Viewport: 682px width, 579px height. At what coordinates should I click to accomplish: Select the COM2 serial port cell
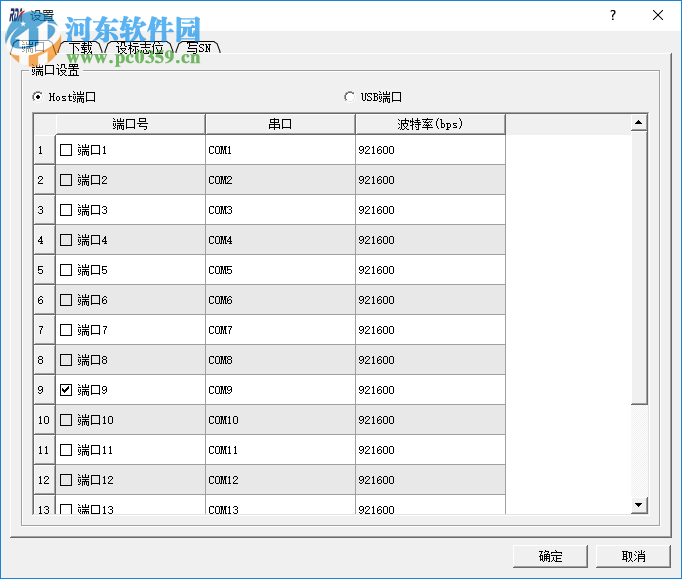coord(280,180)
